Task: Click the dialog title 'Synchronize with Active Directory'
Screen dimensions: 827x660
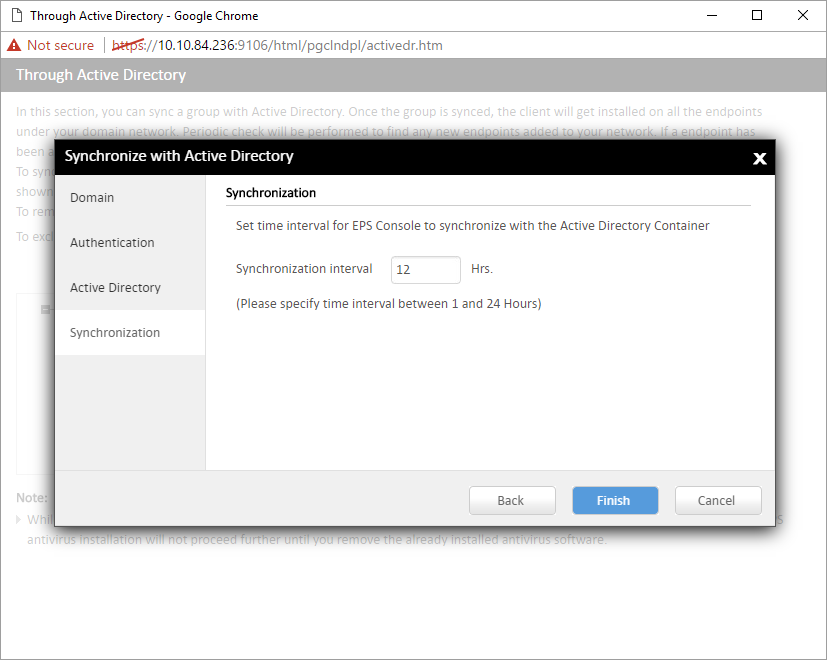Action: [179, 156]
